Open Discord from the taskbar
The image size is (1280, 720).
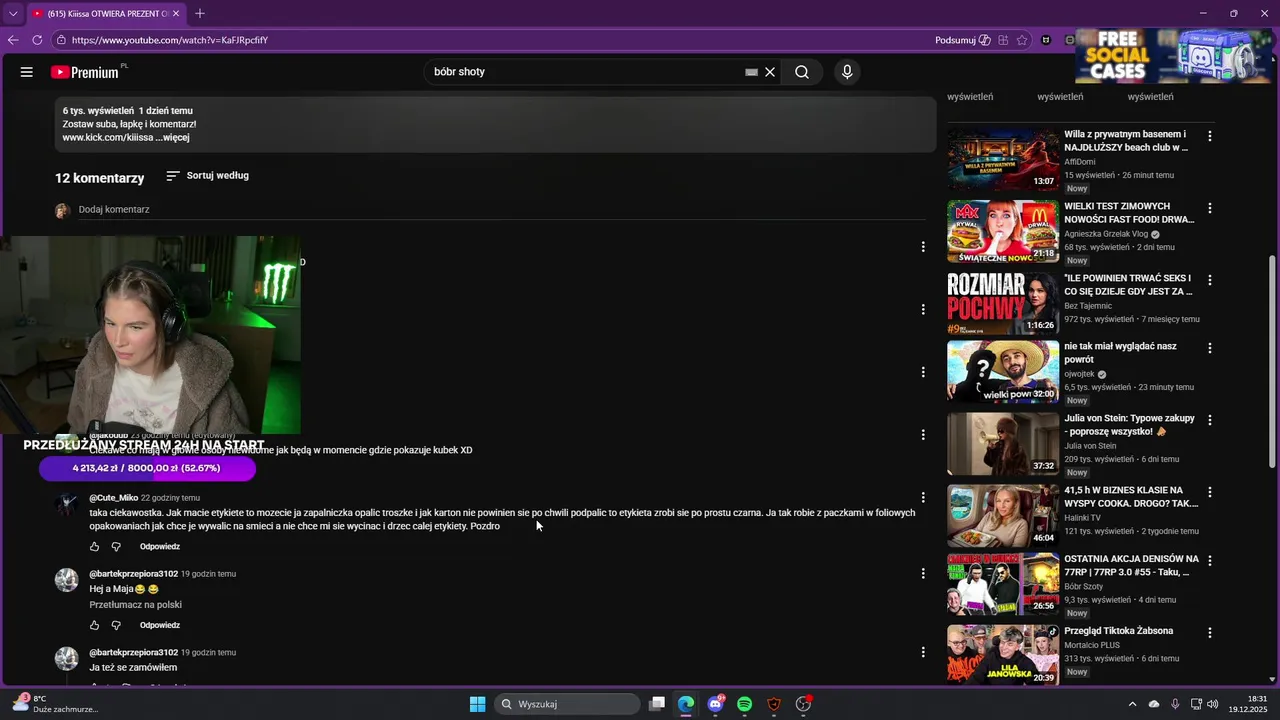(715, 704)
